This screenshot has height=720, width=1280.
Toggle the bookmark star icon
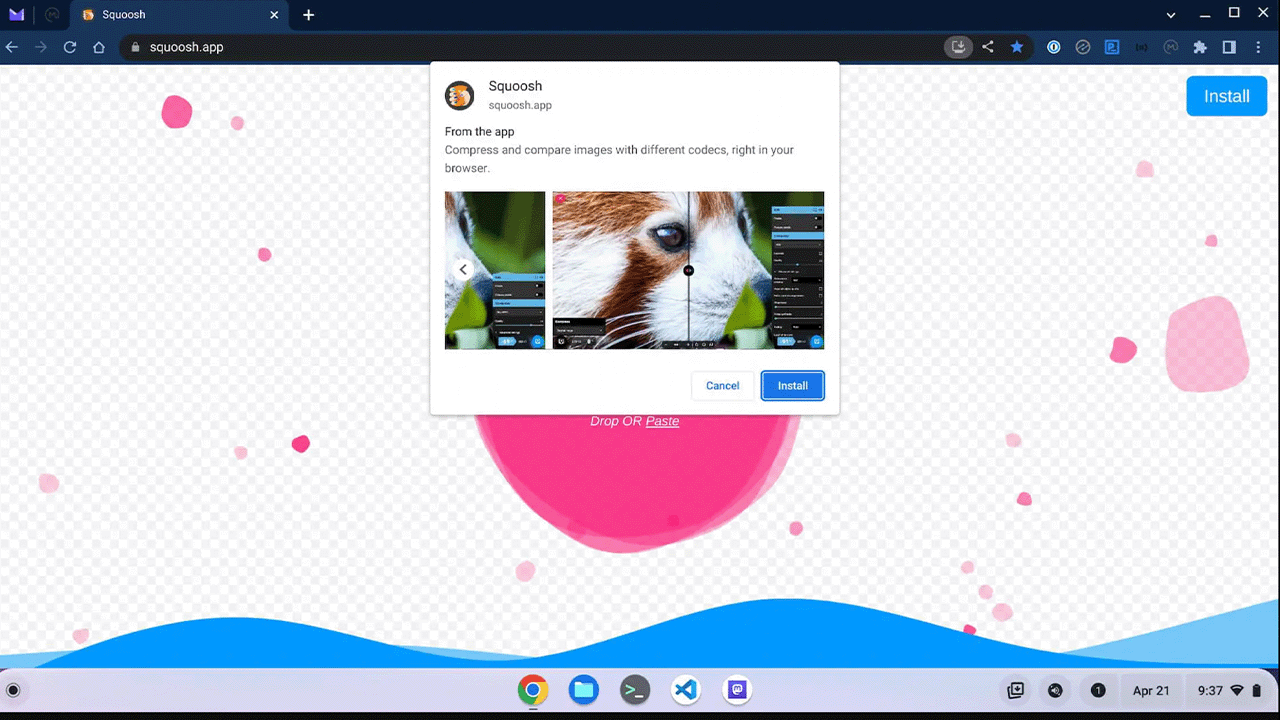click(x=1017, y=47)
